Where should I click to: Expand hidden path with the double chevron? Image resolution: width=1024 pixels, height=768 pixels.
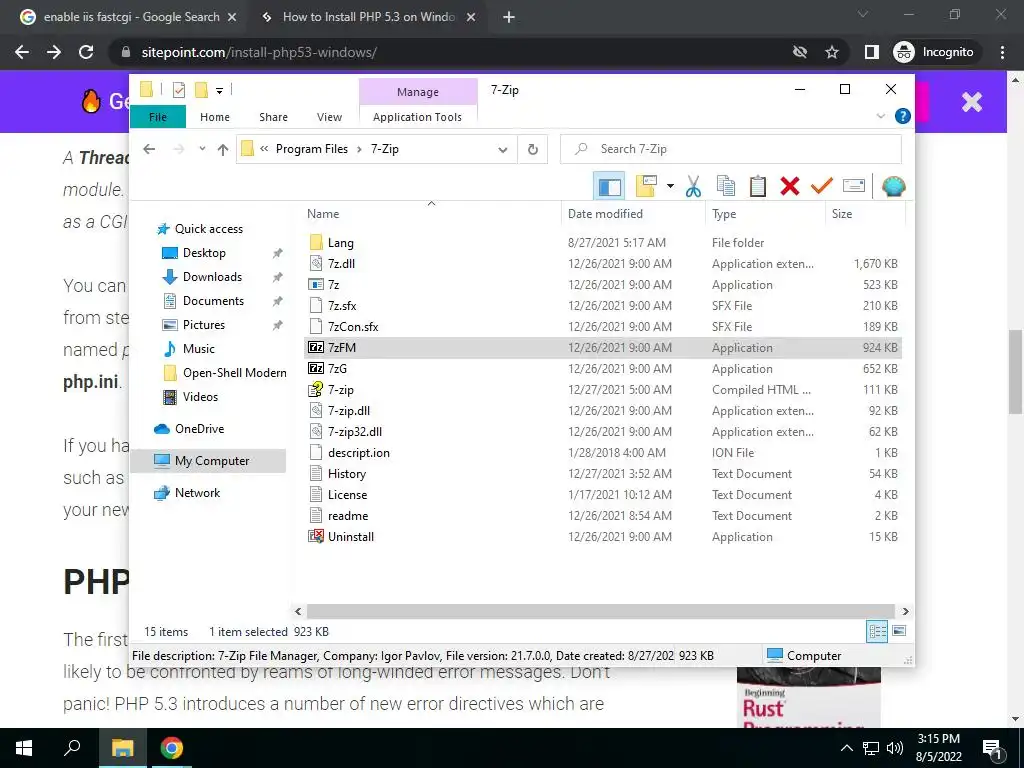(x=264, y=149)
